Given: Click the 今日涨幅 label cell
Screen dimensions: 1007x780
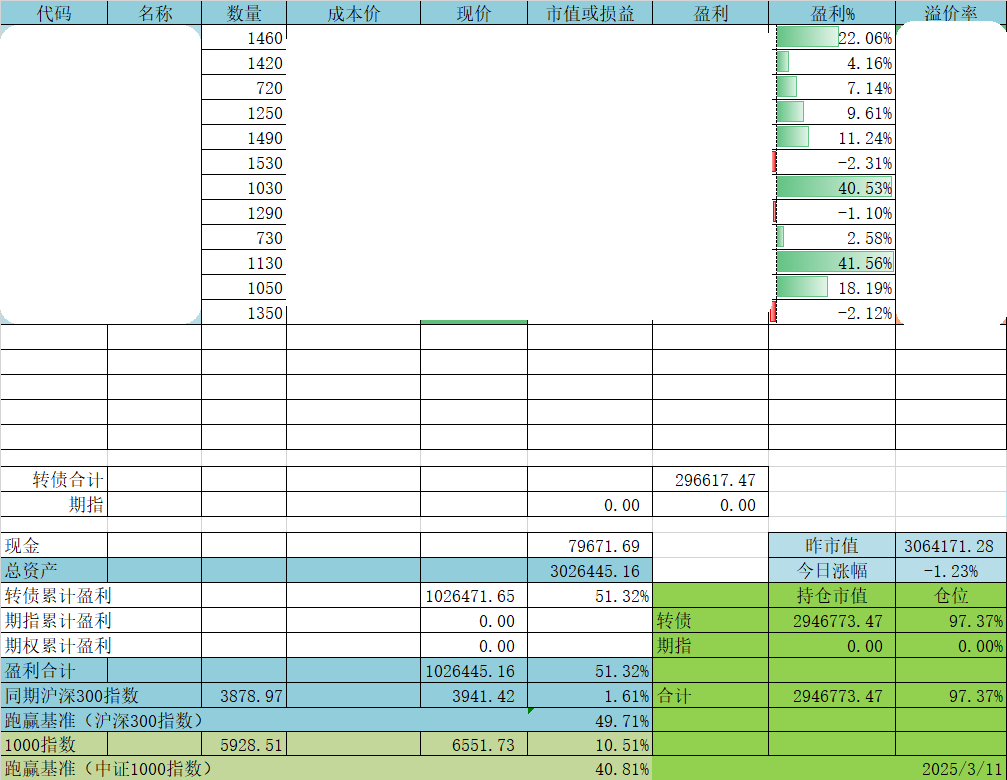Looking at the screenshot, I should pos(832,570).
